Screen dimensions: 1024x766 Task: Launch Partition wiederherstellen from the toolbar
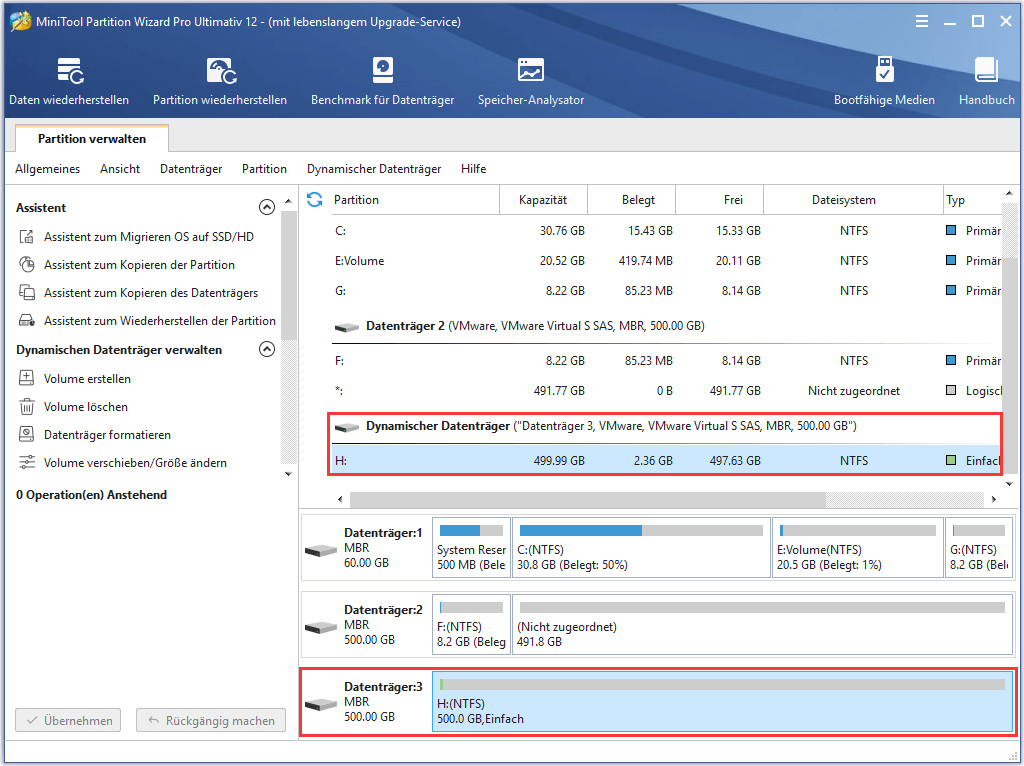tap(220, 81)
